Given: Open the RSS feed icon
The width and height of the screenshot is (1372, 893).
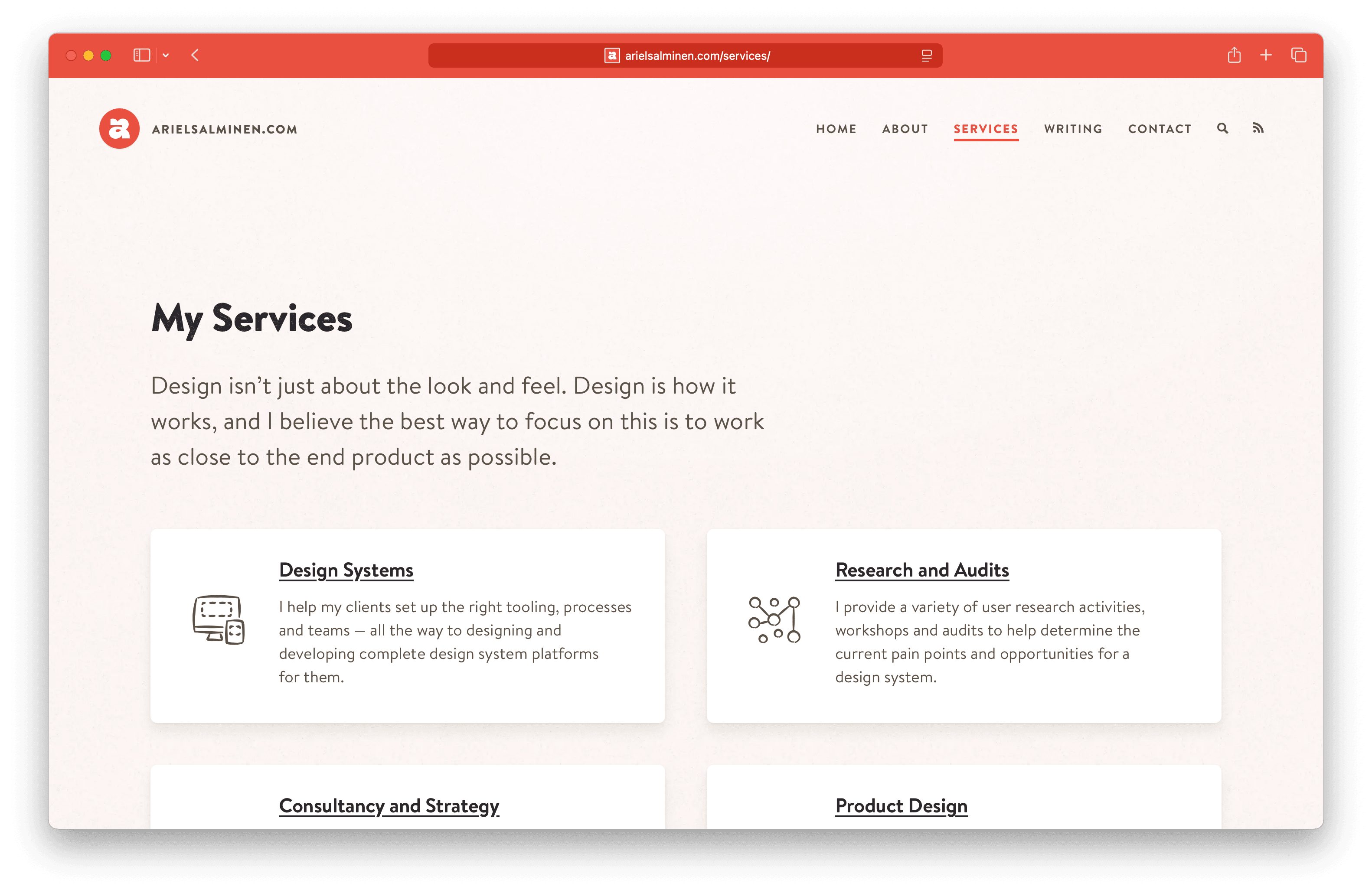Looking at the screenshot, I should [1258, 128].
